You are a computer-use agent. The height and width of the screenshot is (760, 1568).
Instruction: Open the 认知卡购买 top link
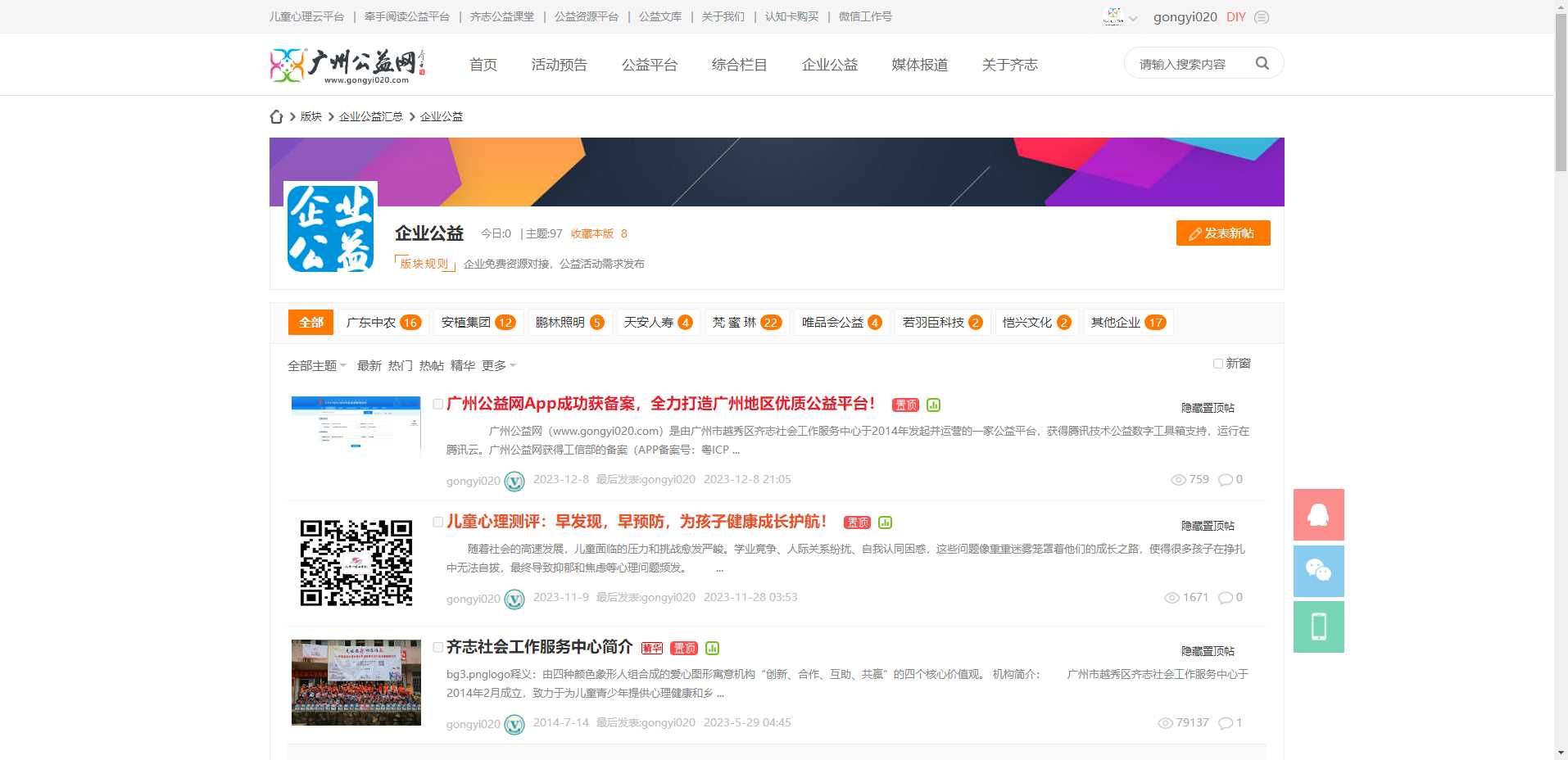791,16
